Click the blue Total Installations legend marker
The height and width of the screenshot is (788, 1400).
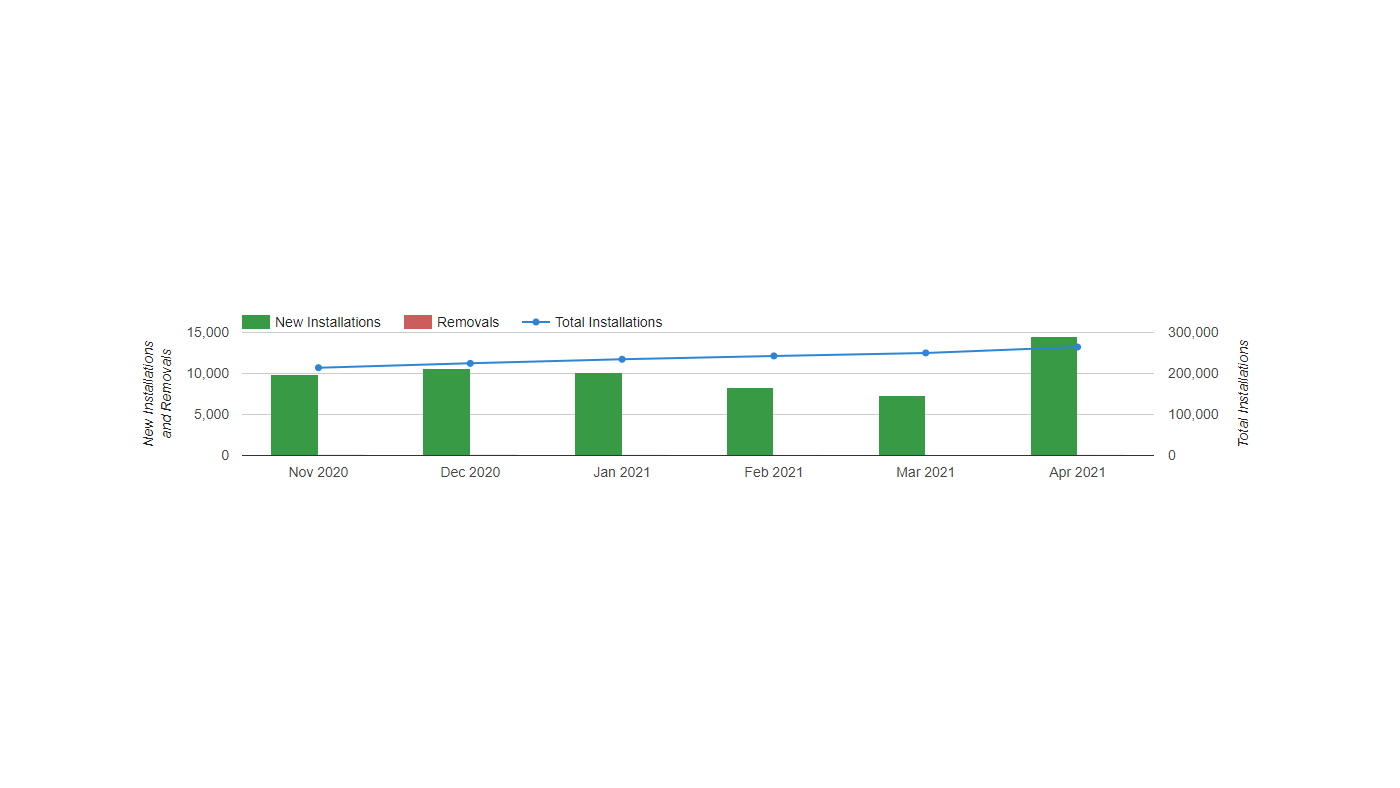coord(536,322)
